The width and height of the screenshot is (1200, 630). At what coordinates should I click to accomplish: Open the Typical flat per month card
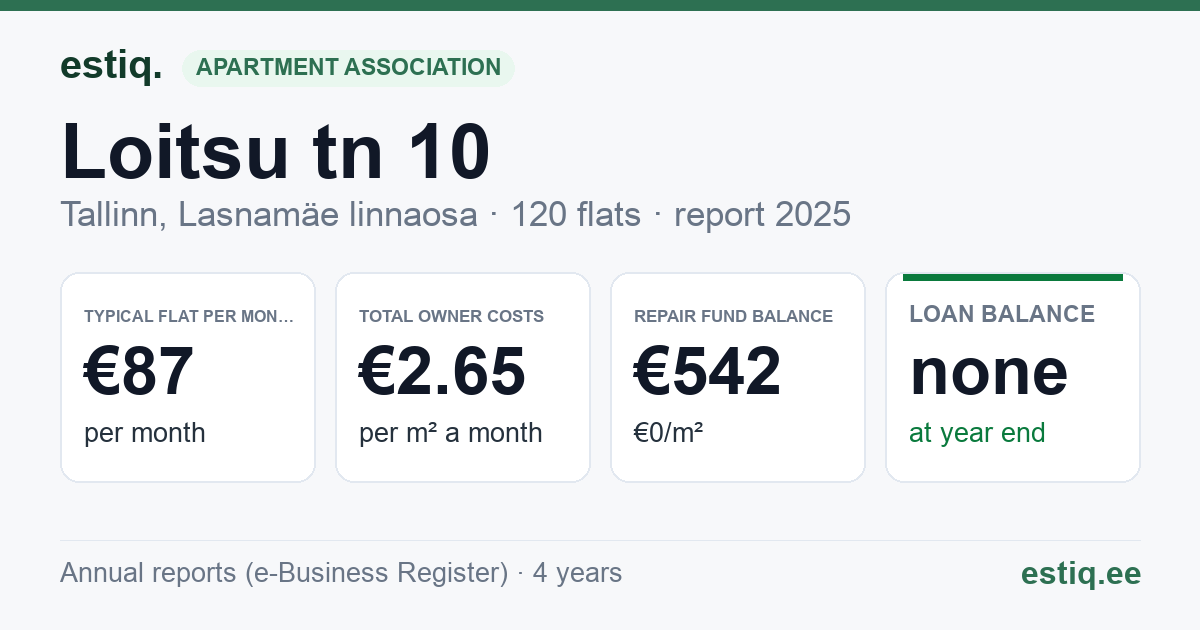[188, 377]
